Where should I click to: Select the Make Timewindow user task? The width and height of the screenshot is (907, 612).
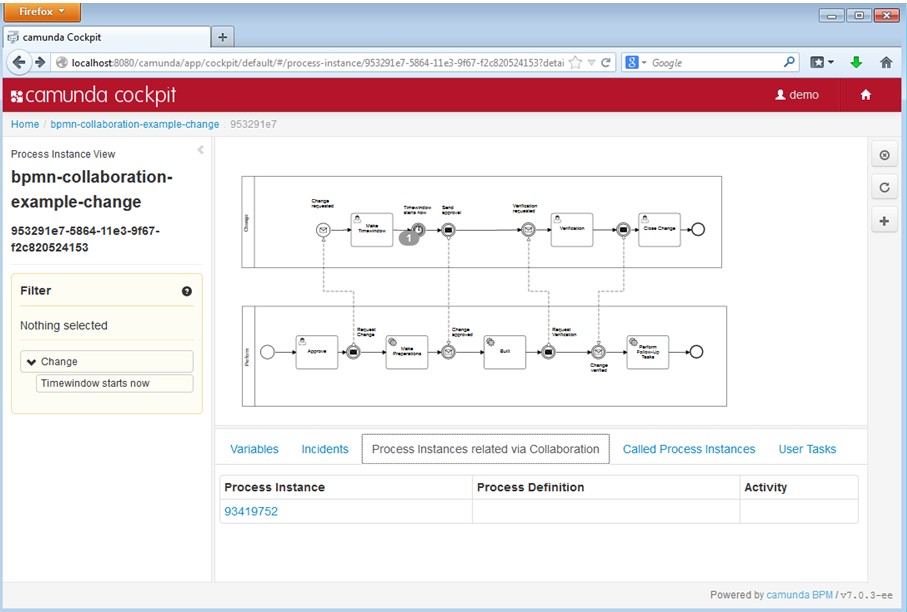pos(372,230)
